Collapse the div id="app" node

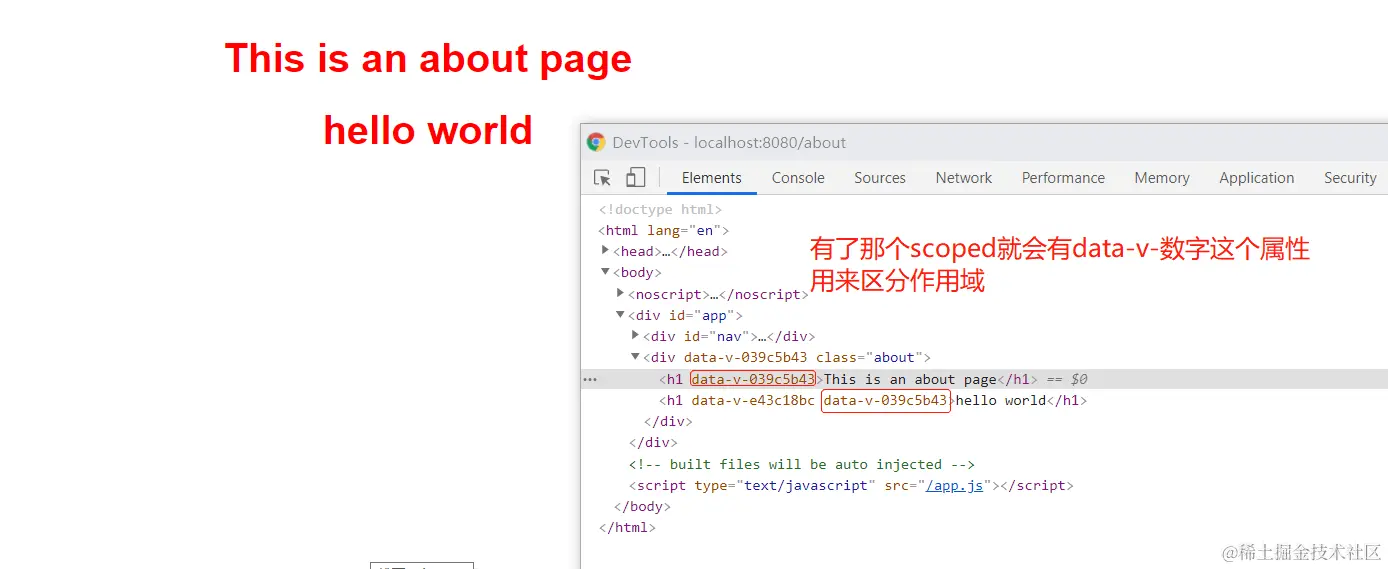620,315
